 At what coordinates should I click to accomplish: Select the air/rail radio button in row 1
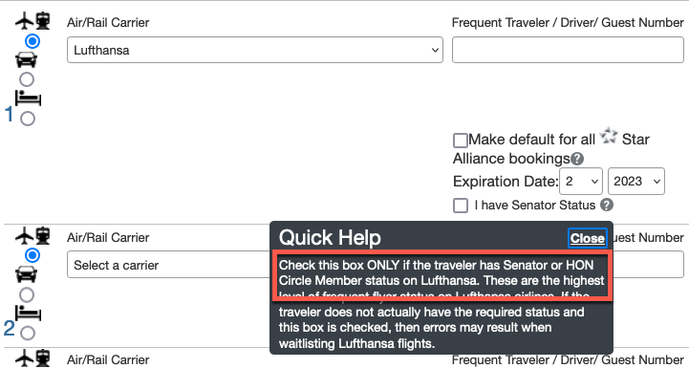coord(32,41)
